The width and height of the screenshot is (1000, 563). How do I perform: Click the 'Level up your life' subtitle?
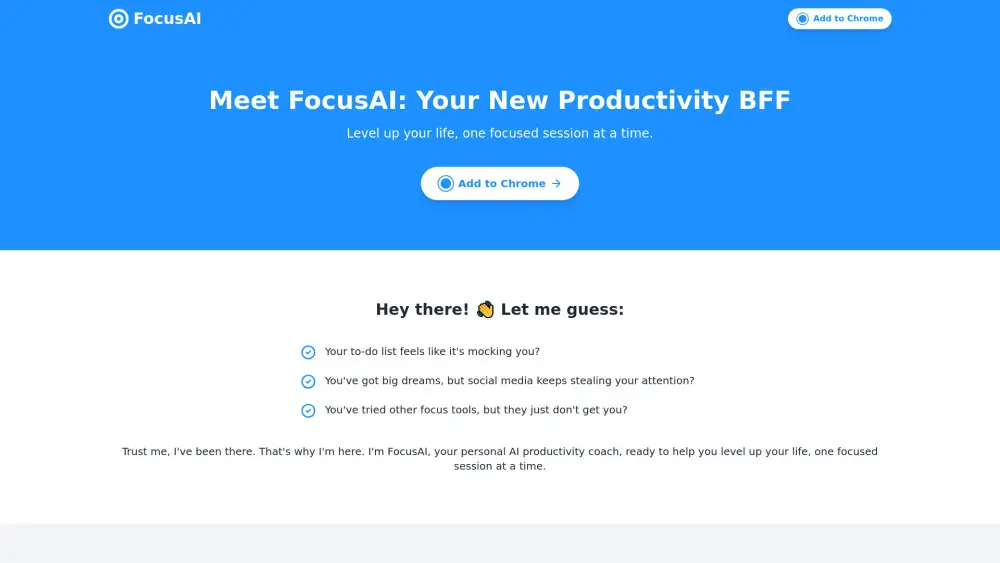499,133
